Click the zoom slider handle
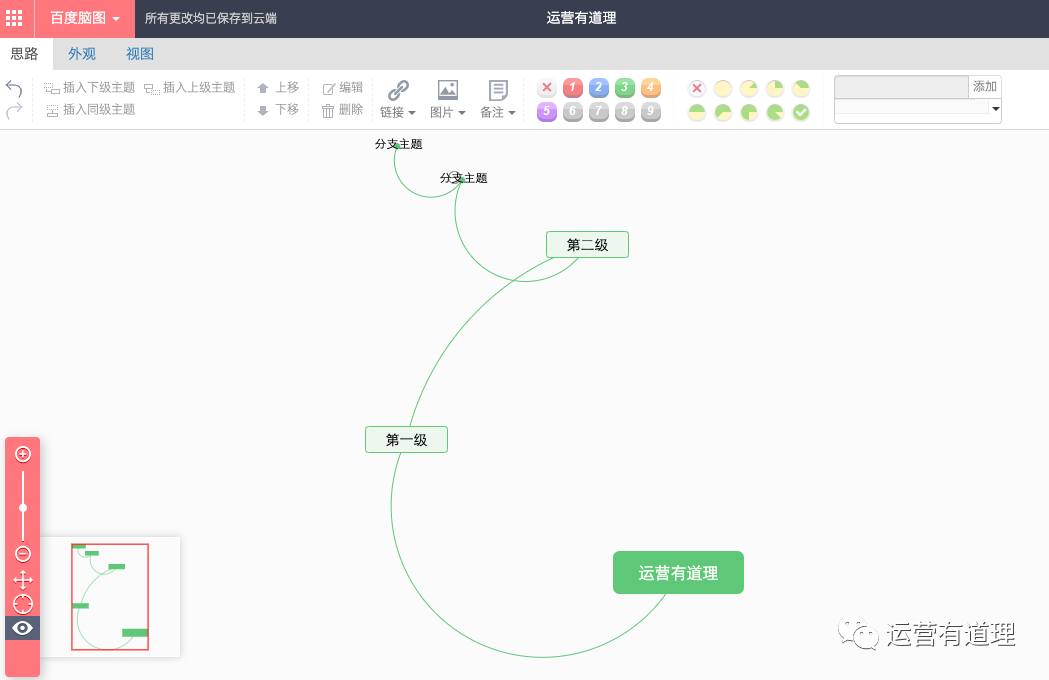The image size is (1049, 680). 23,508
